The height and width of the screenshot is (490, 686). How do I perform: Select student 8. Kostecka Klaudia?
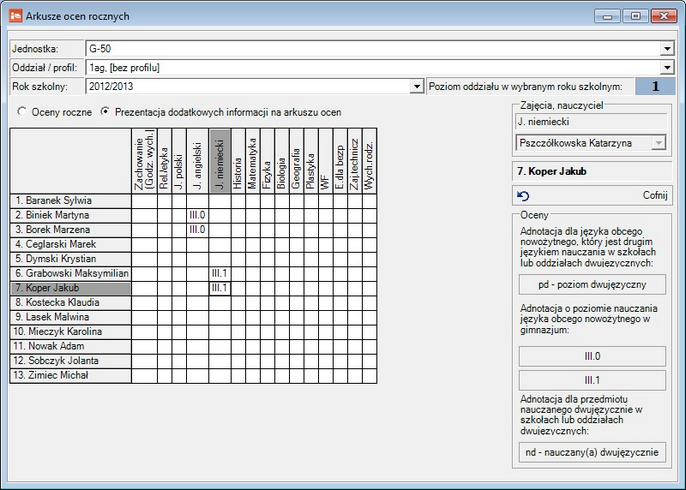tap(70, 302)
